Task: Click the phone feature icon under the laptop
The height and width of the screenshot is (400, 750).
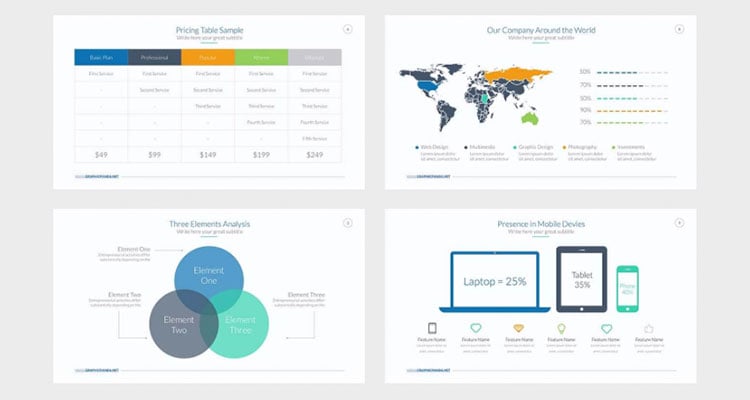Action: [x=432, y=328]
